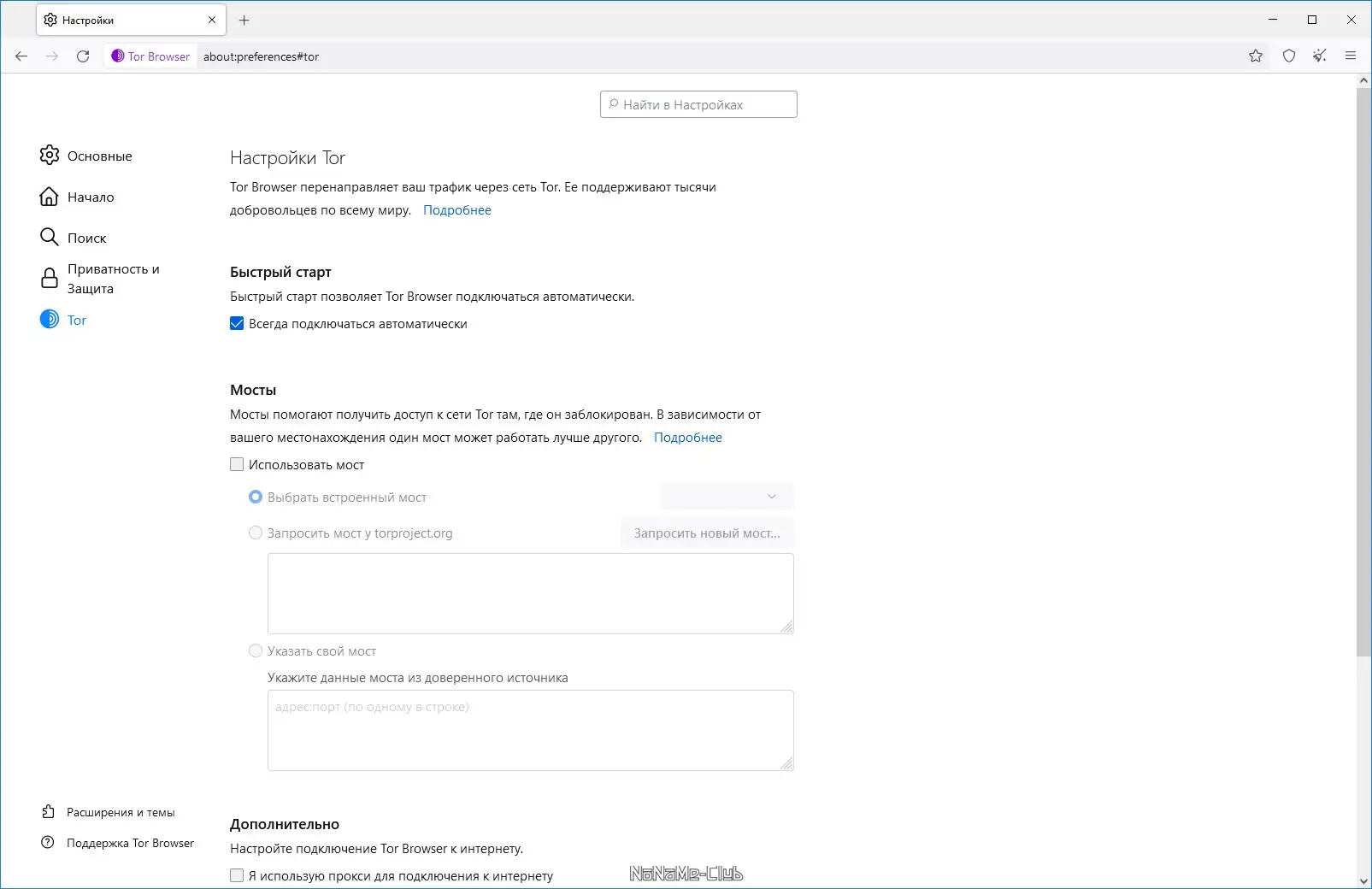The image size is (1372, 889).
Task: Click the gear icon for Основные
Action: [50, 156]
